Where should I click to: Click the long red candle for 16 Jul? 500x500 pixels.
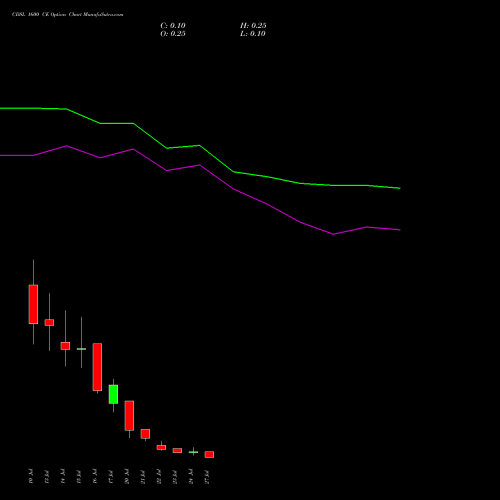coord(97,367)
